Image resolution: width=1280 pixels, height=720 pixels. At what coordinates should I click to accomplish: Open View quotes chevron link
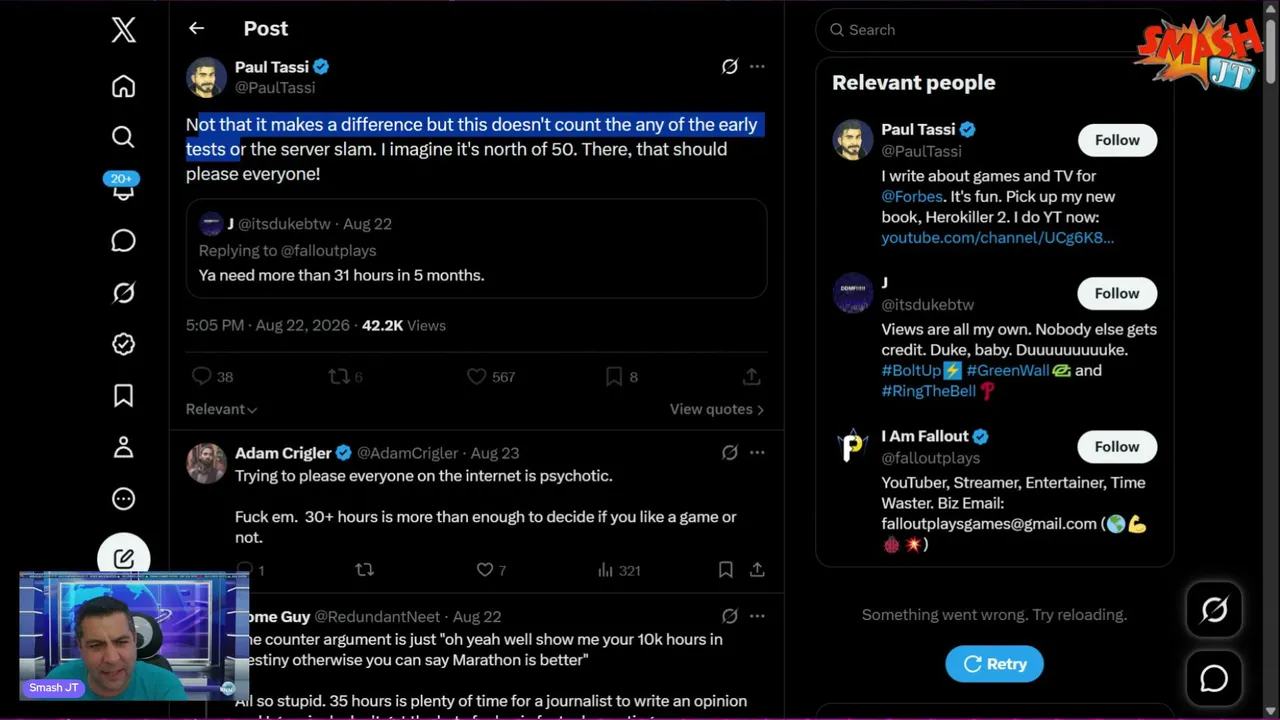717,409
